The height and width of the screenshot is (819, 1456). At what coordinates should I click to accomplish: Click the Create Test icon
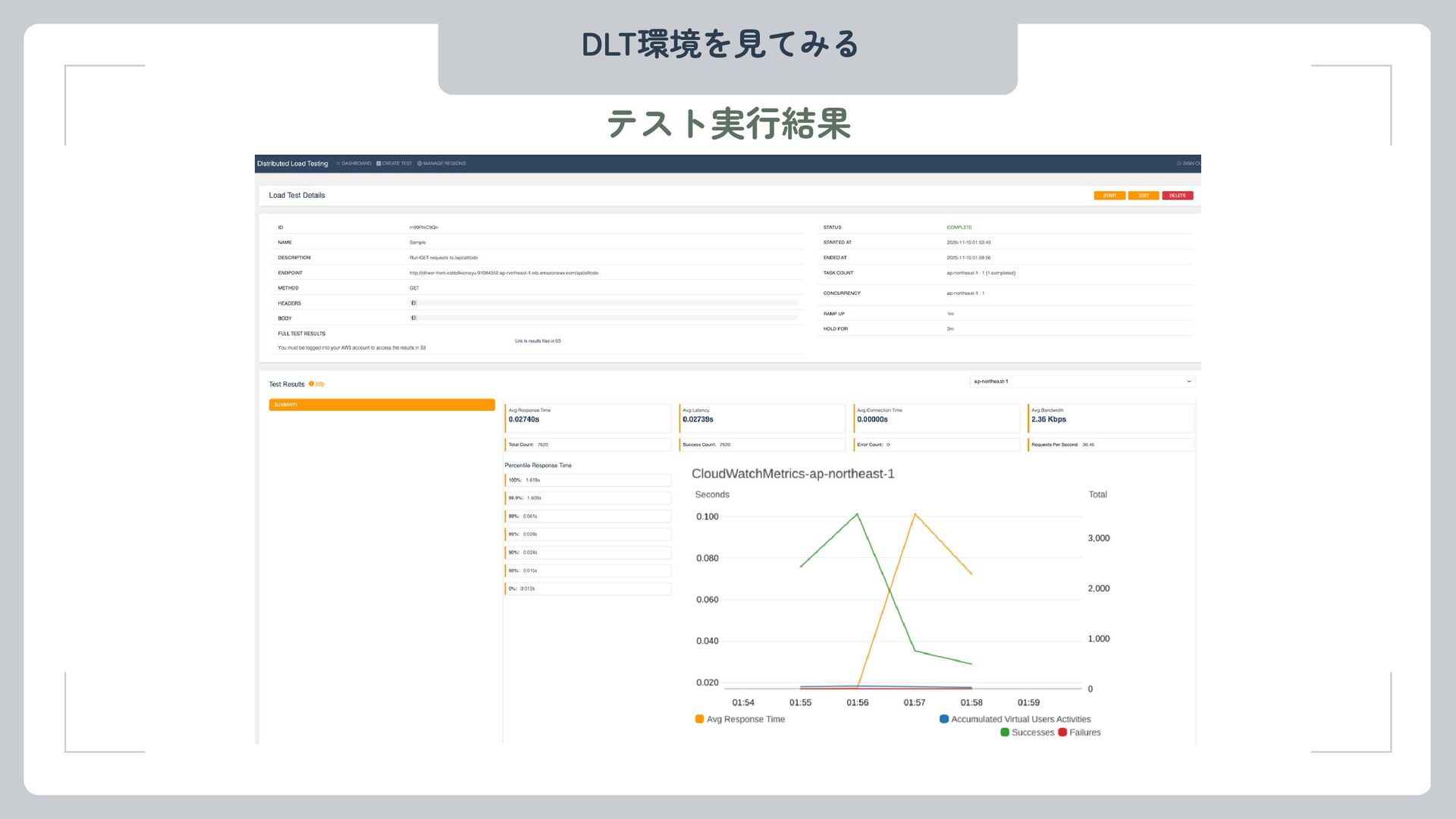tap(379, 164)
